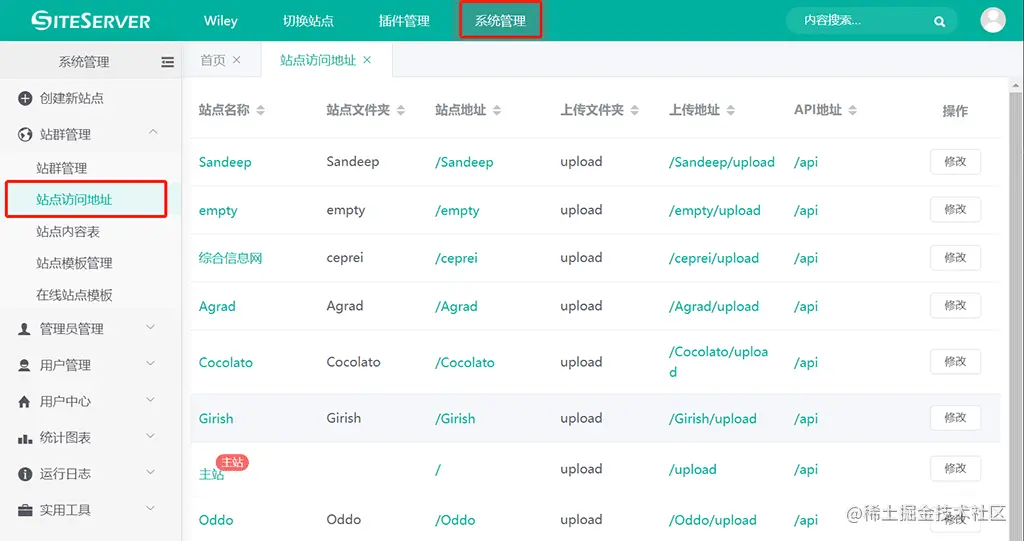This screenshot has height=541, width=1024.
Task: Open the 插件管理 top menu
Action: [x=404, y=21]
